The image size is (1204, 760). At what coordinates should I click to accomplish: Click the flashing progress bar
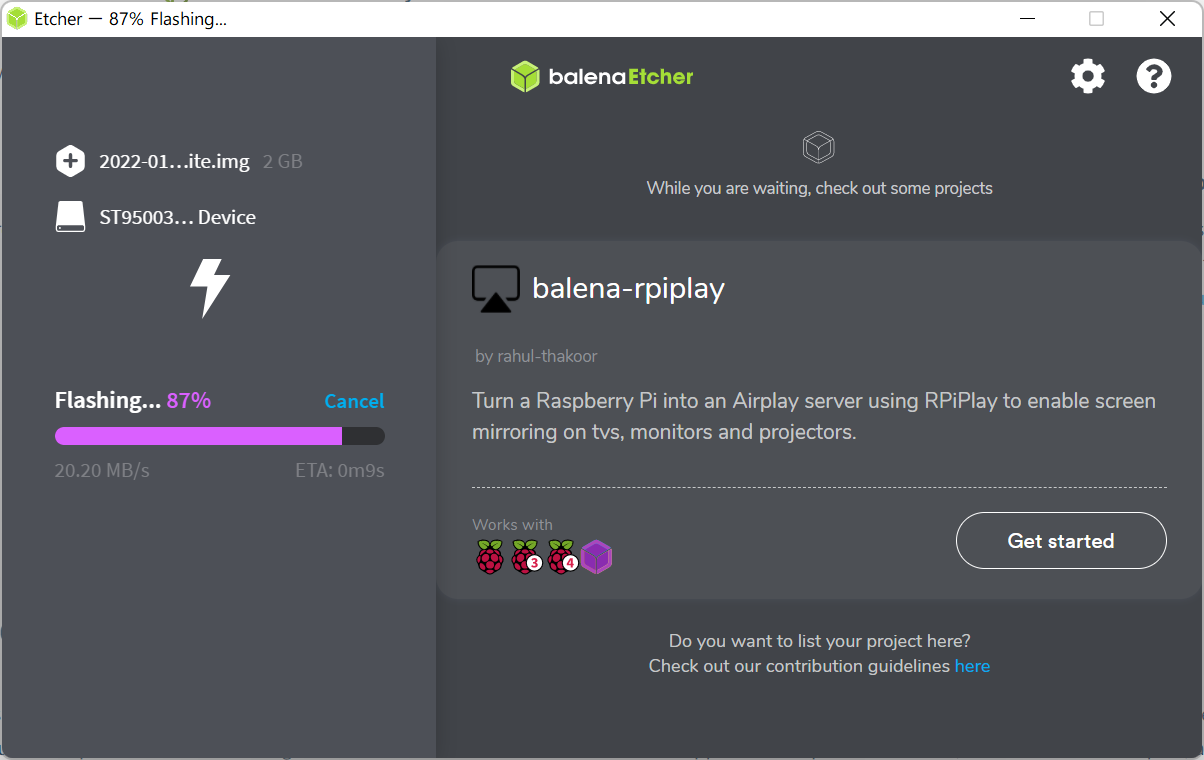coord(220,436)
